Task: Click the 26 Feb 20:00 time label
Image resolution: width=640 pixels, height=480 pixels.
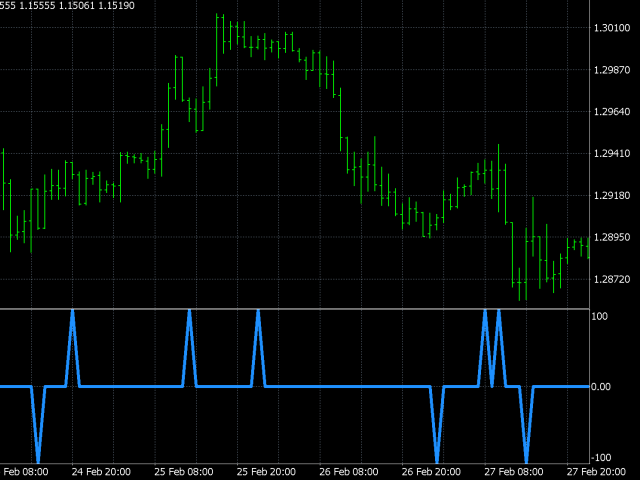Action: pos(431,472)
